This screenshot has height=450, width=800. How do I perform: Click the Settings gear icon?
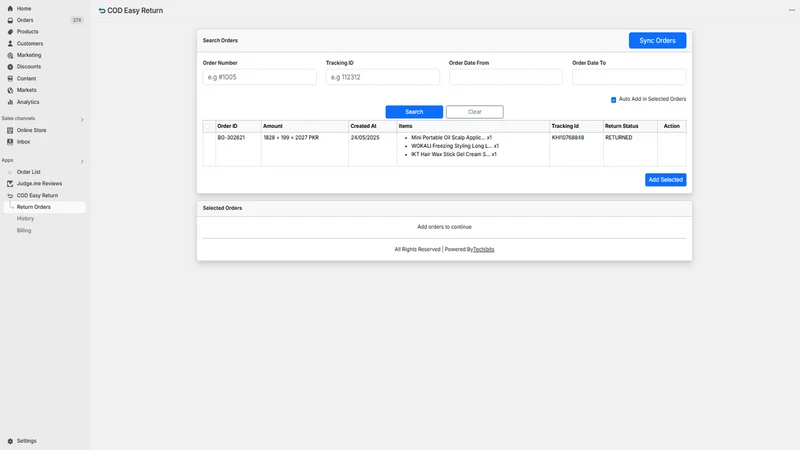coord(10,441)
